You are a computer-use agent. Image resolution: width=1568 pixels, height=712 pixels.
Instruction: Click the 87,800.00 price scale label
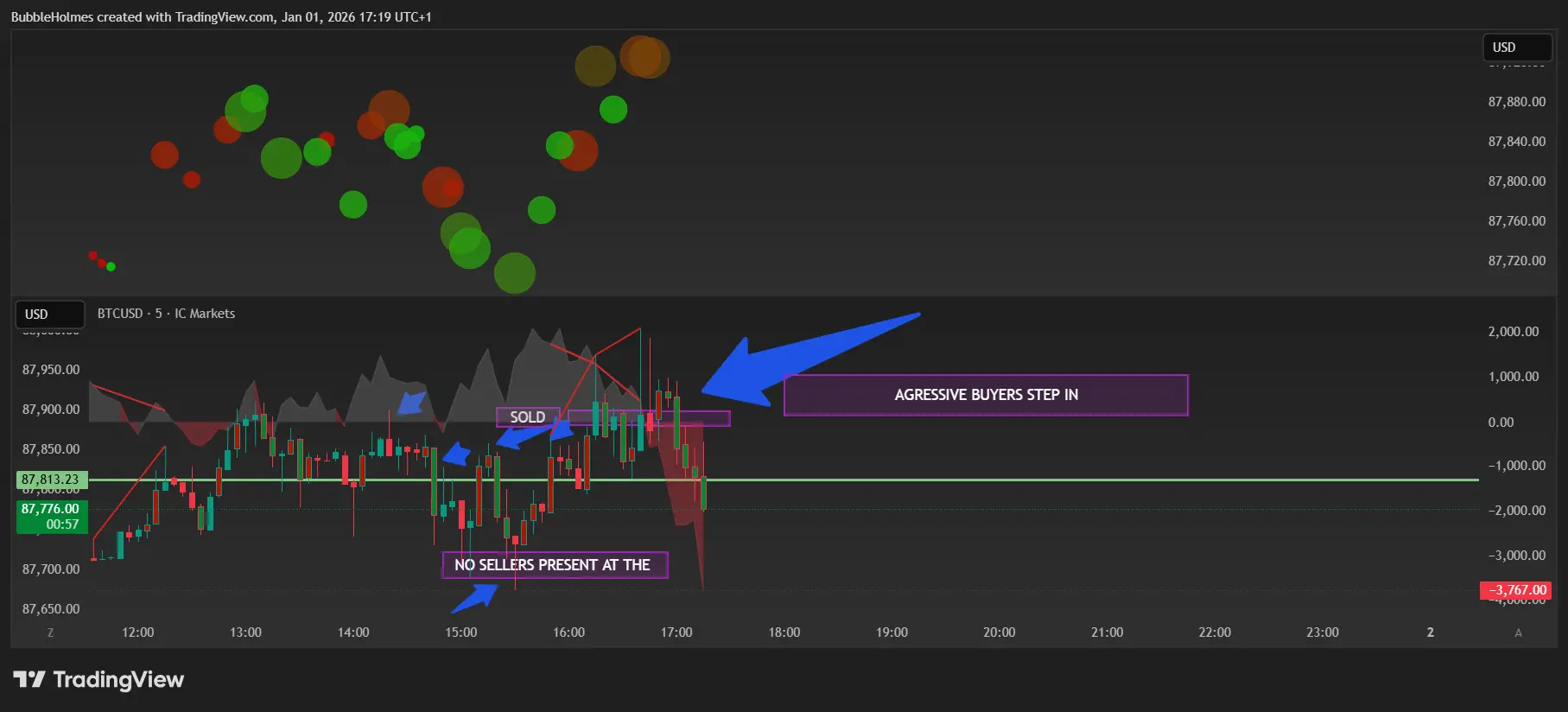coord(1516,181)
